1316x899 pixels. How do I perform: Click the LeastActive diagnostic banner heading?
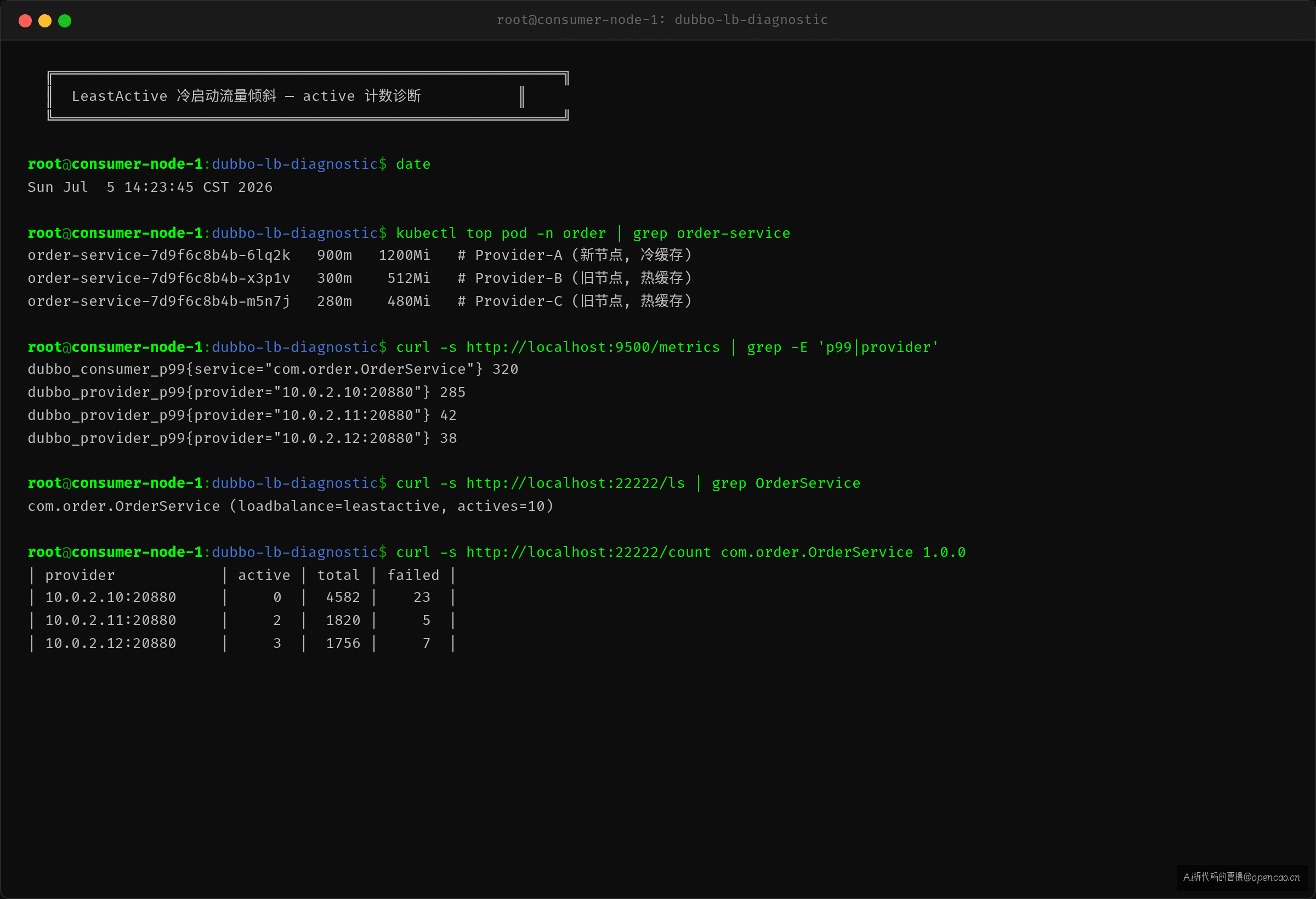click(x=246, y=96)
